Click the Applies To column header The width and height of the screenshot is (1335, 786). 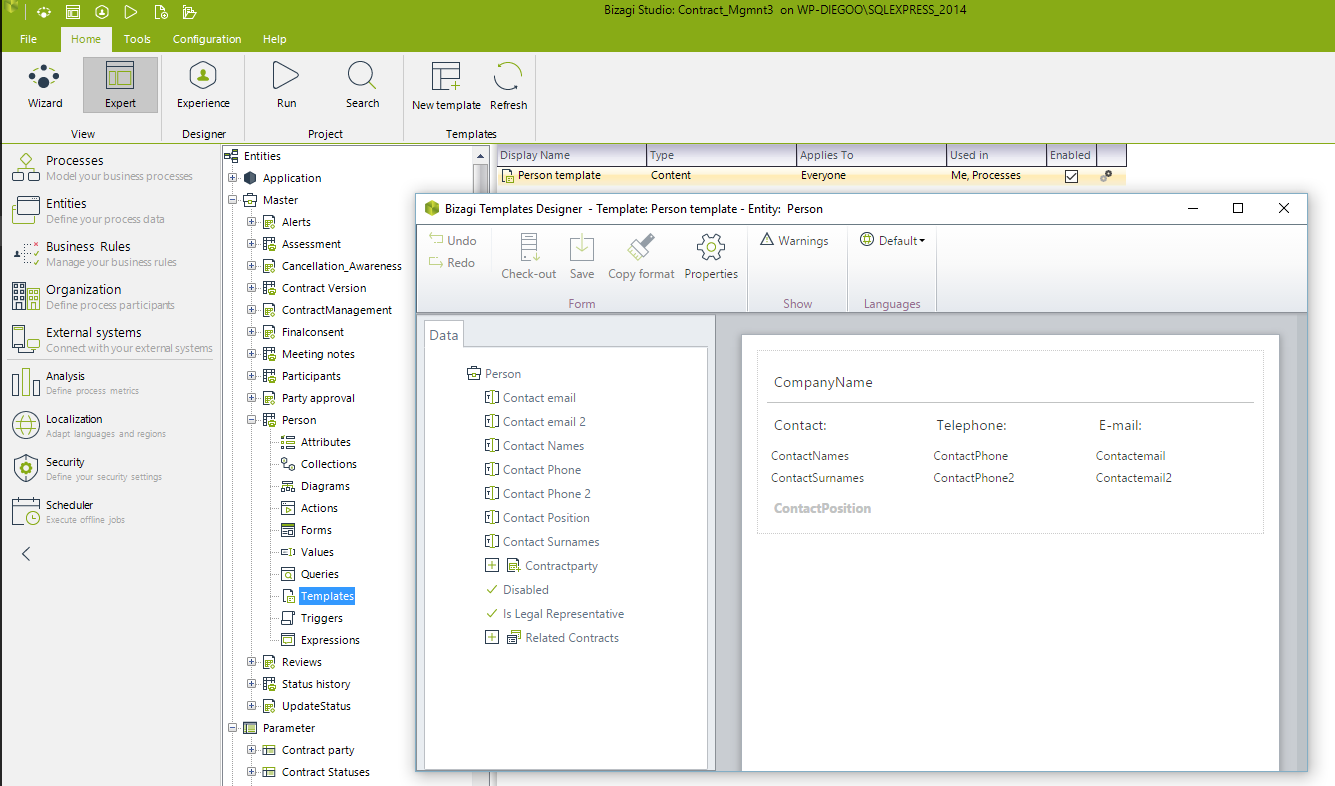(x=871, y=155)
